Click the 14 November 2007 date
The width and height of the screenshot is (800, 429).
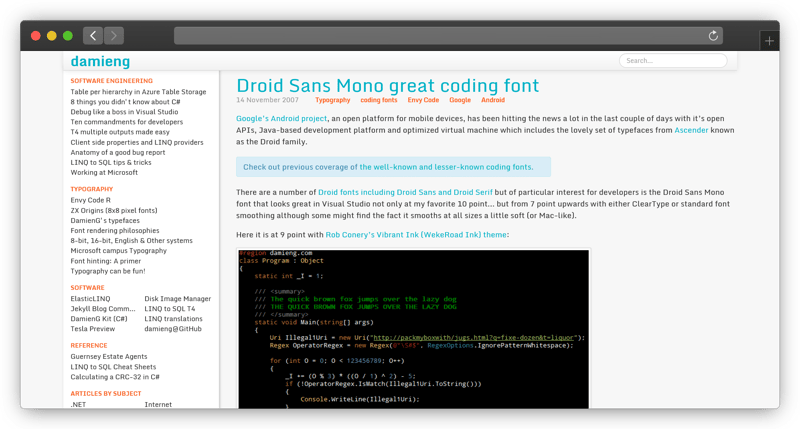pos(267,100)
